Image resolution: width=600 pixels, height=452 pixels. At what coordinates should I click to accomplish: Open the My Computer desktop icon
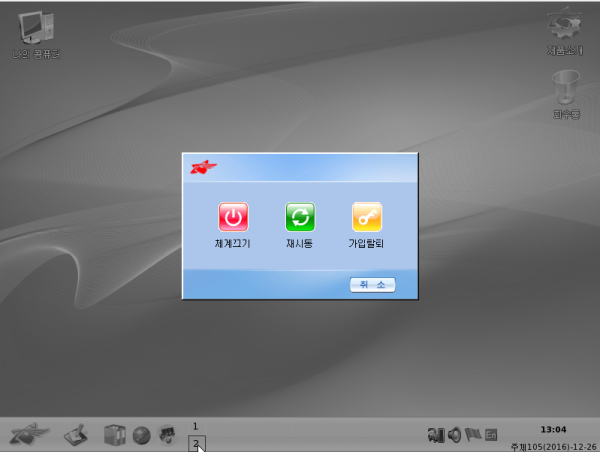pos(36,28)
